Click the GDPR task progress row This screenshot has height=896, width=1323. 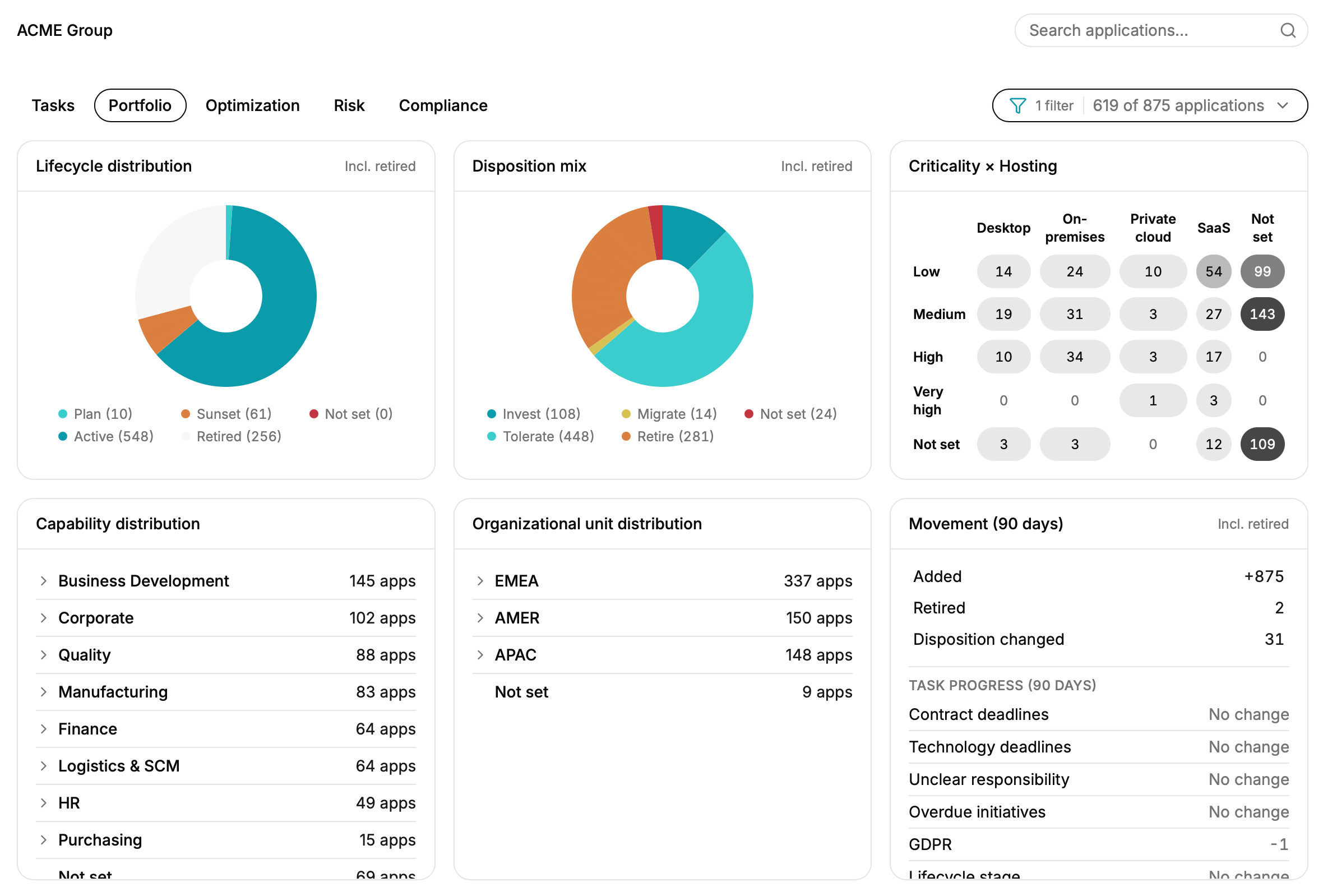1099,844
